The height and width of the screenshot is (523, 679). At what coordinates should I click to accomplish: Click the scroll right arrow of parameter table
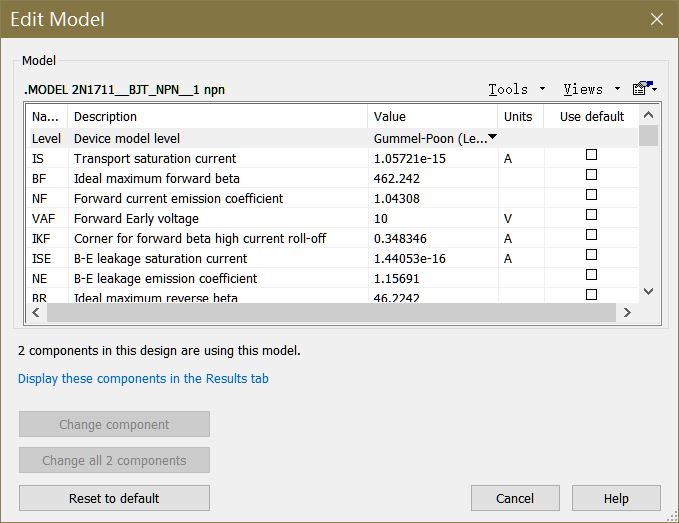[x=627, y=312]
